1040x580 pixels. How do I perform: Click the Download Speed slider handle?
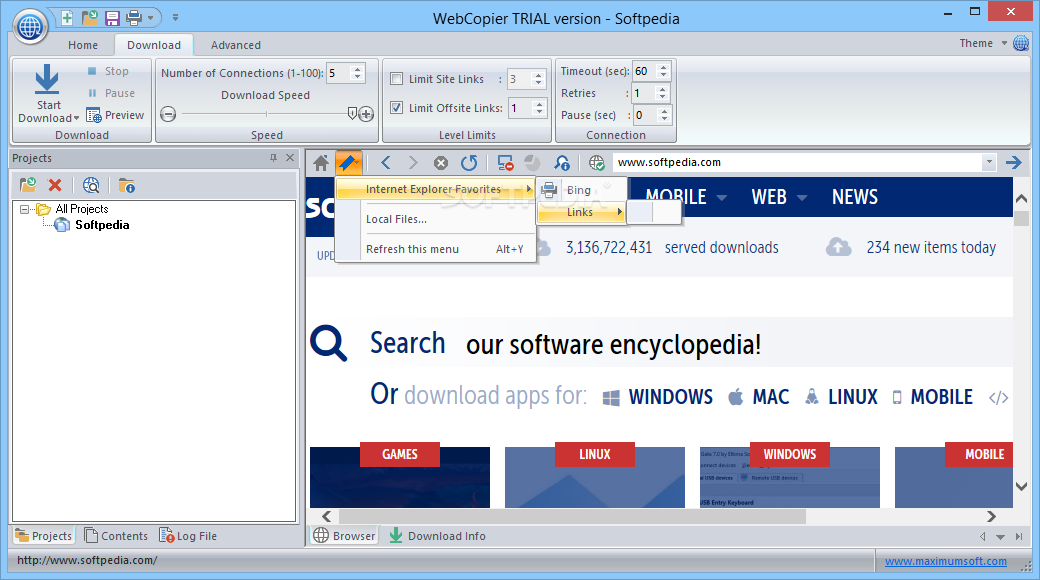tap(352, 113)
